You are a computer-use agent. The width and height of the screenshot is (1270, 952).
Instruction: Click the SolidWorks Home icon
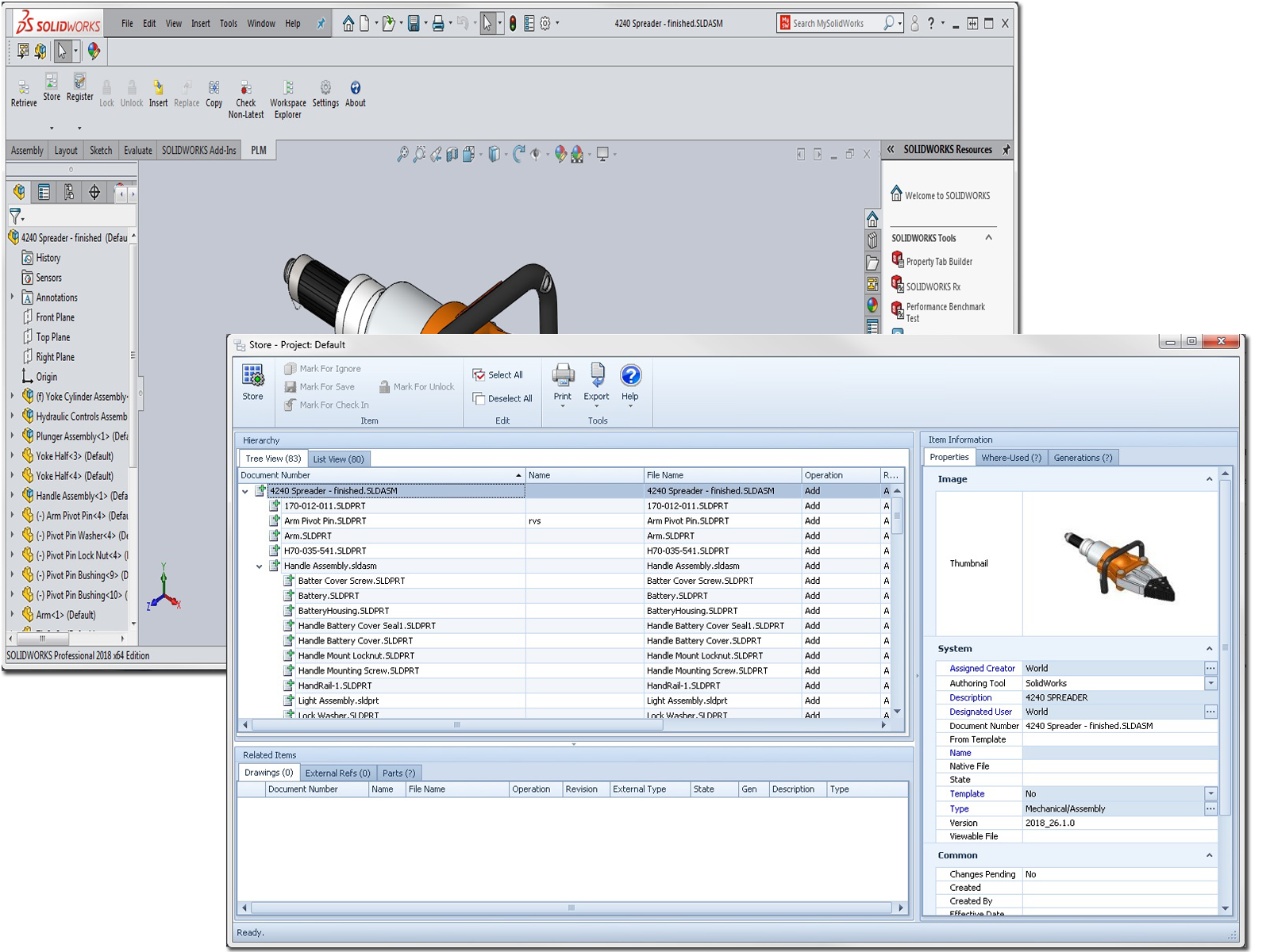(x=348, y=24)
